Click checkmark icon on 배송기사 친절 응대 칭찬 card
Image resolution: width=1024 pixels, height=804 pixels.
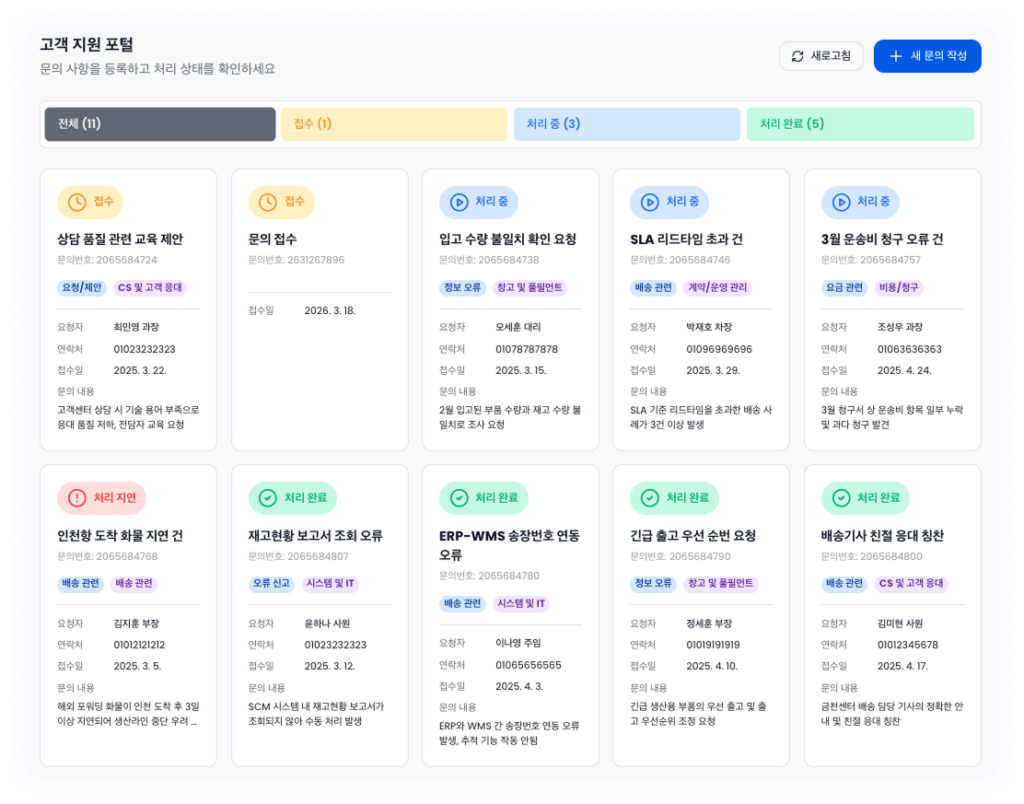pyautogui.click(x=841, y=498)
